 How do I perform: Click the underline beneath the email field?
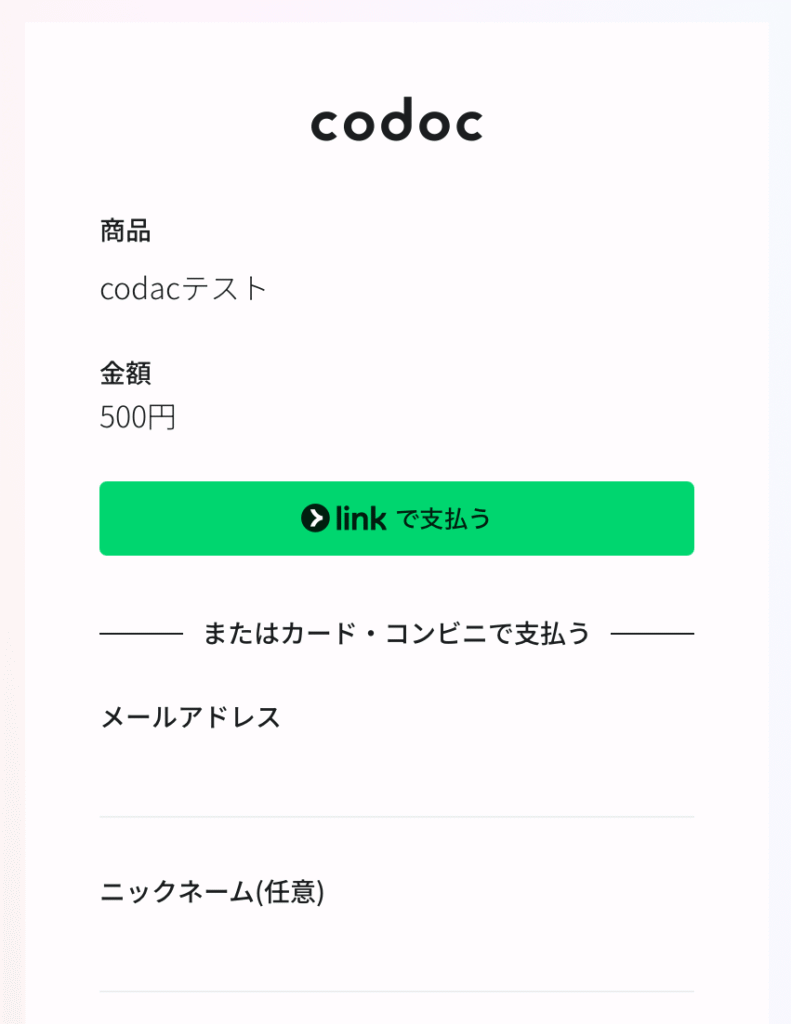pos(396,816)
